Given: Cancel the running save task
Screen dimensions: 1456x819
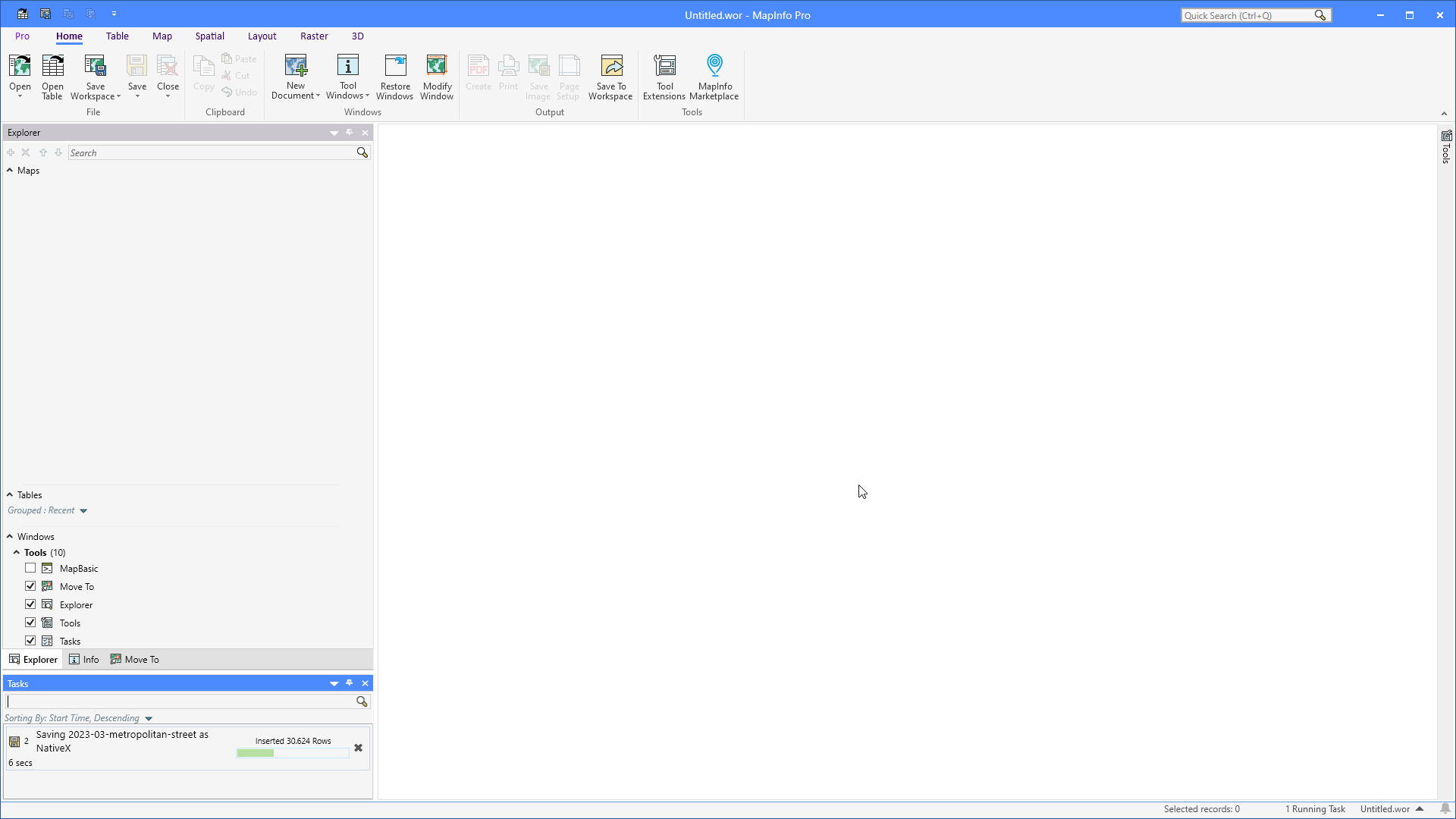Looking at the screenshot, I should click(x=358, y=748).
